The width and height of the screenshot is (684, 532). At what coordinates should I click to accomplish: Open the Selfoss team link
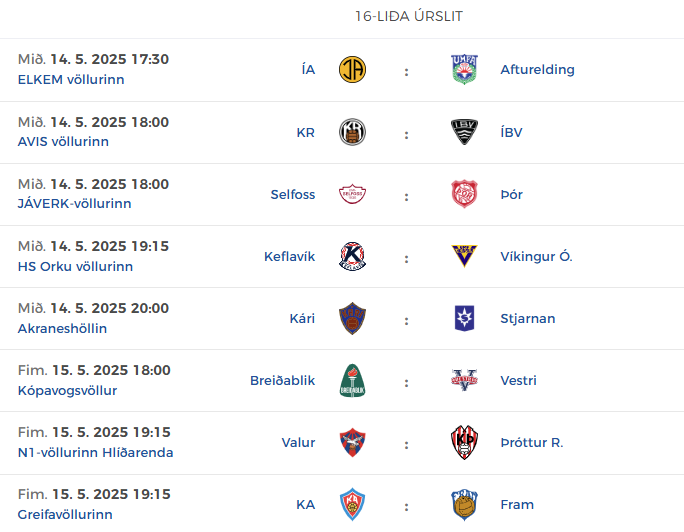[x=293, y=194]
